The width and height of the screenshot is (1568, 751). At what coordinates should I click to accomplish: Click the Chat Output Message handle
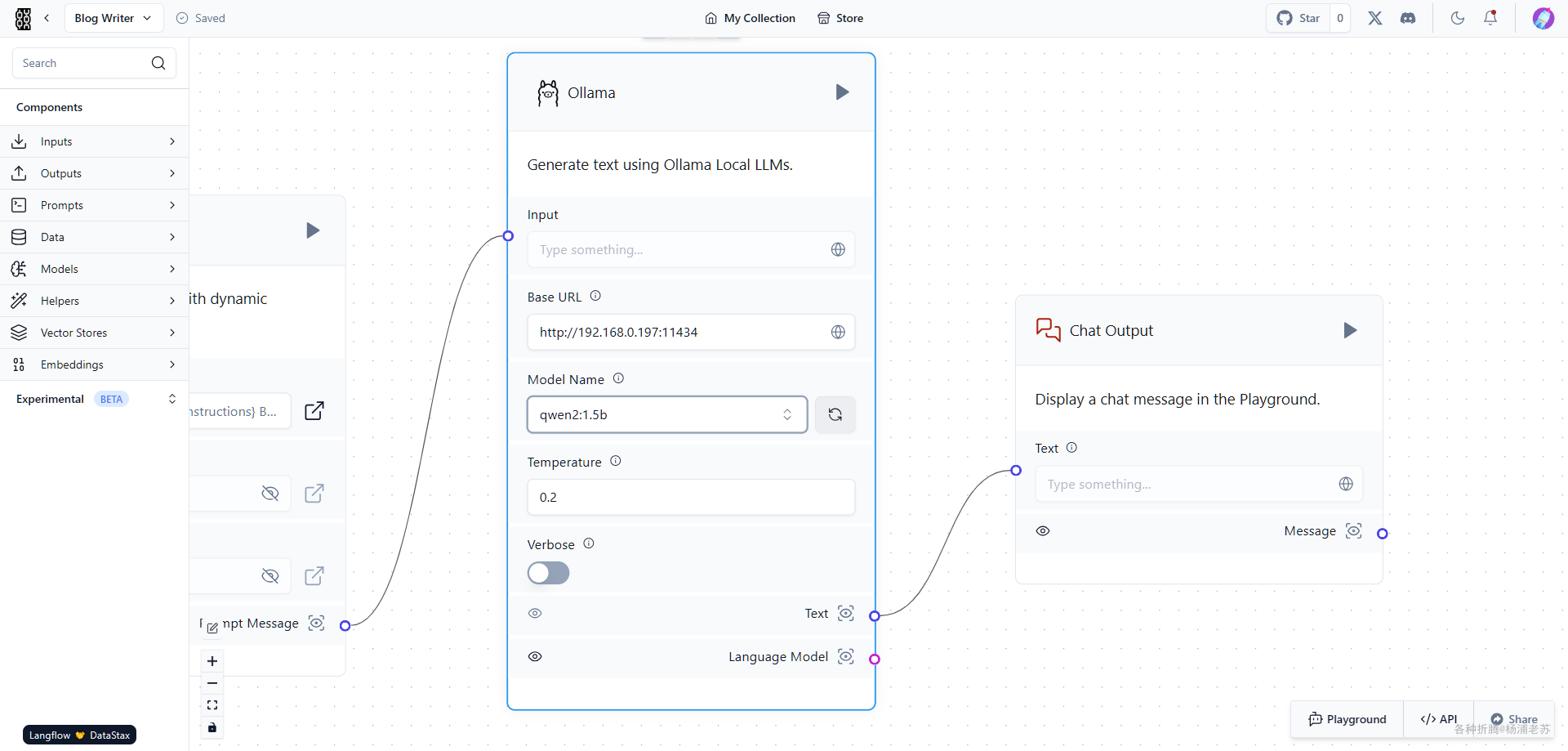pos(1383,534)
